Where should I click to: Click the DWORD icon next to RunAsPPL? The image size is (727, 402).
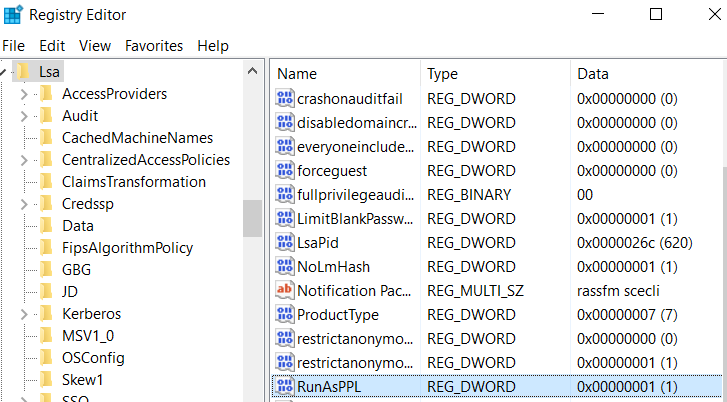pyautogui.click(x=285, y=386)
